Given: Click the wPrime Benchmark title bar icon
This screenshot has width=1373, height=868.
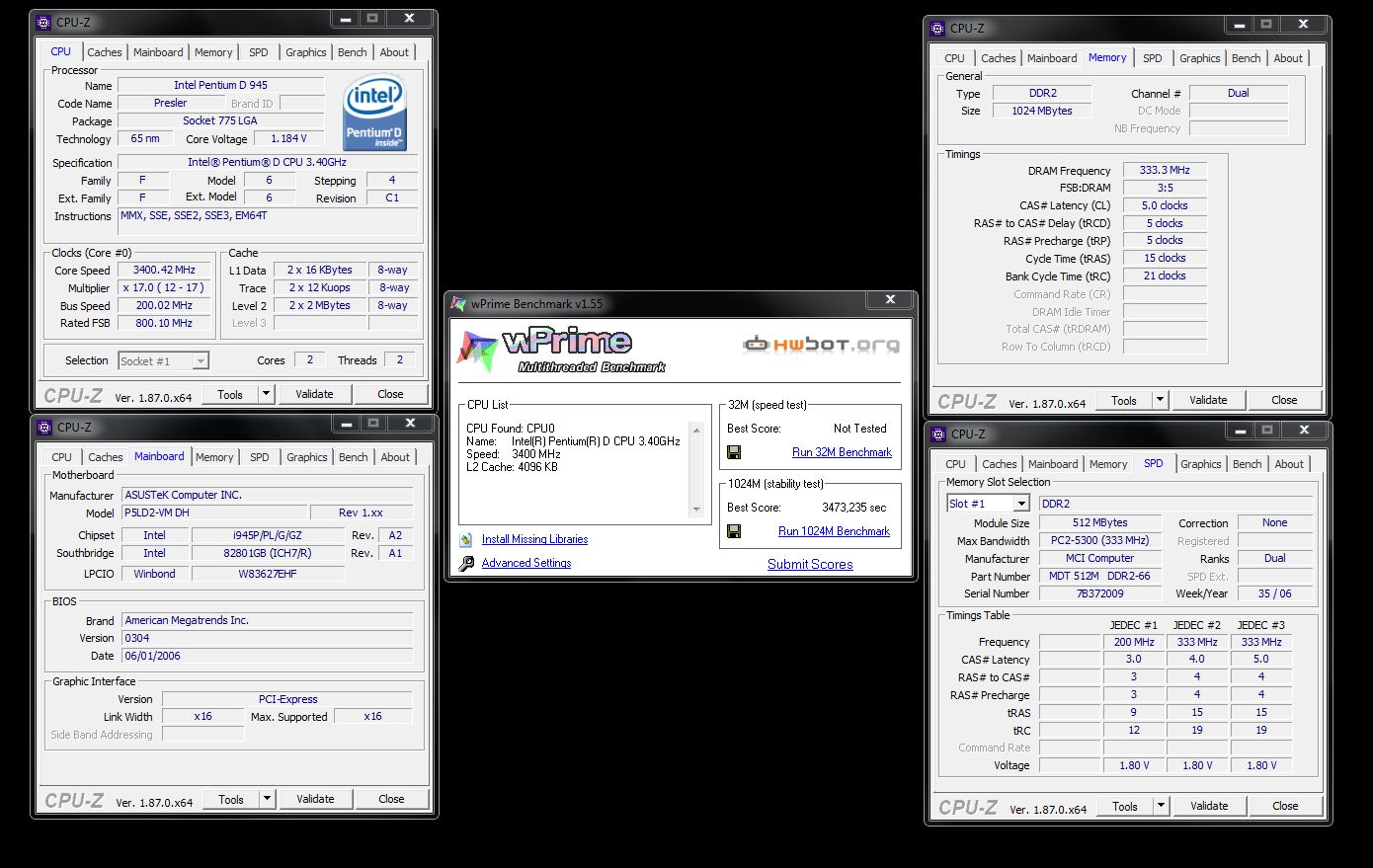Looking at the screenshot, I should [458, 303].
